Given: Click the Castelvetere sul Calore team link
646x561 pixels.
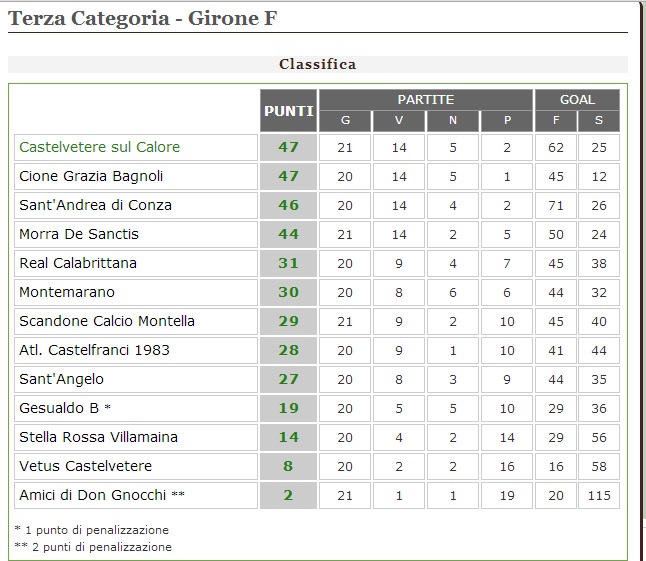Looking at the screenshot, I should point(100,147).
